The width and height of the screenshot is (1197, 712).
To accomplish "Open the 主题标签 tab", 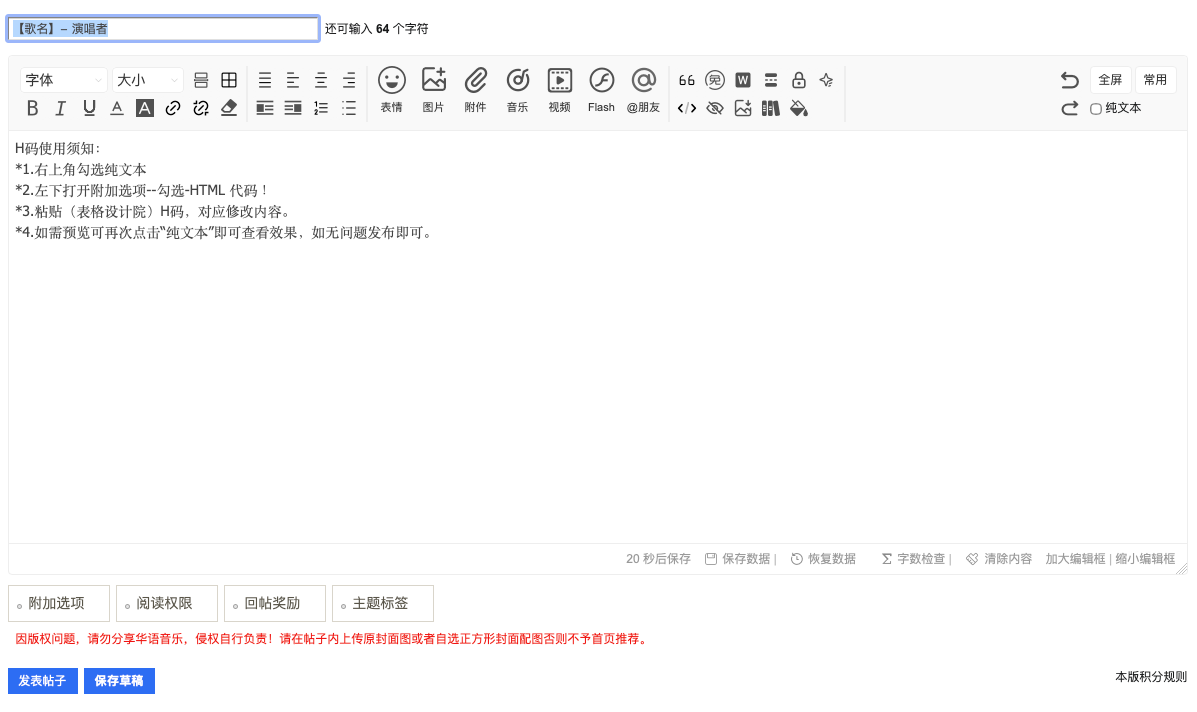I will coord(382,604).
